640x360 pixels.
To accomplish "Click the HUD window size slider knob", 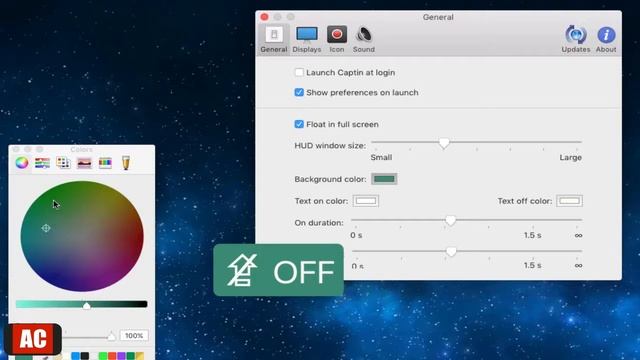I will click(444, 143).
